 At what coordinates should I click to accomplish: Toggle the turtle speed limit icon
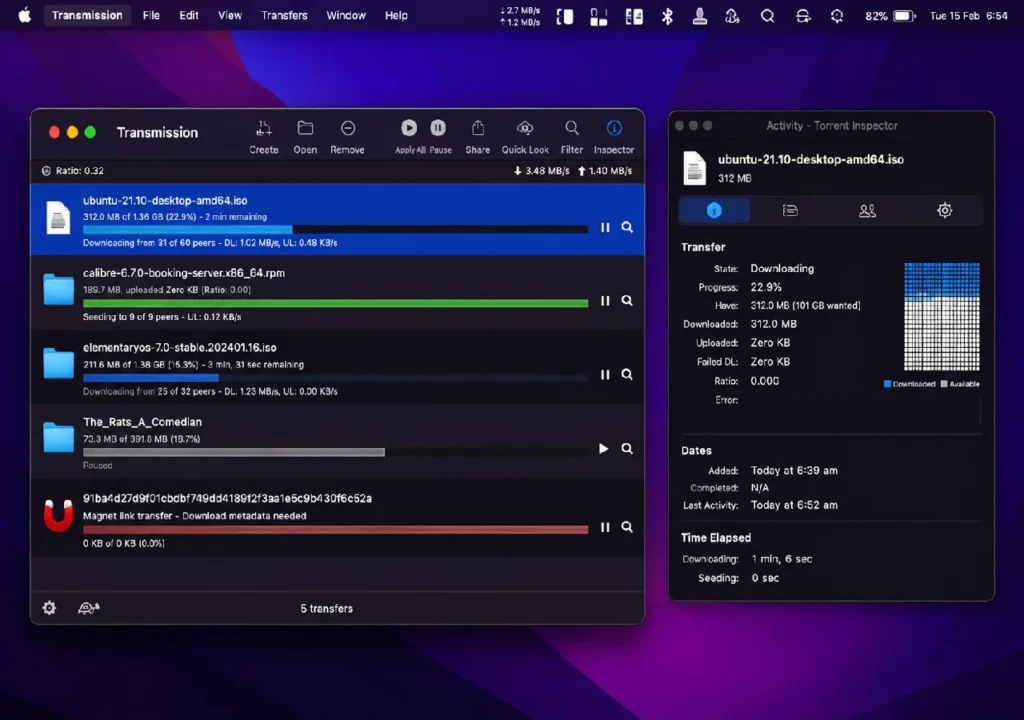89,608
